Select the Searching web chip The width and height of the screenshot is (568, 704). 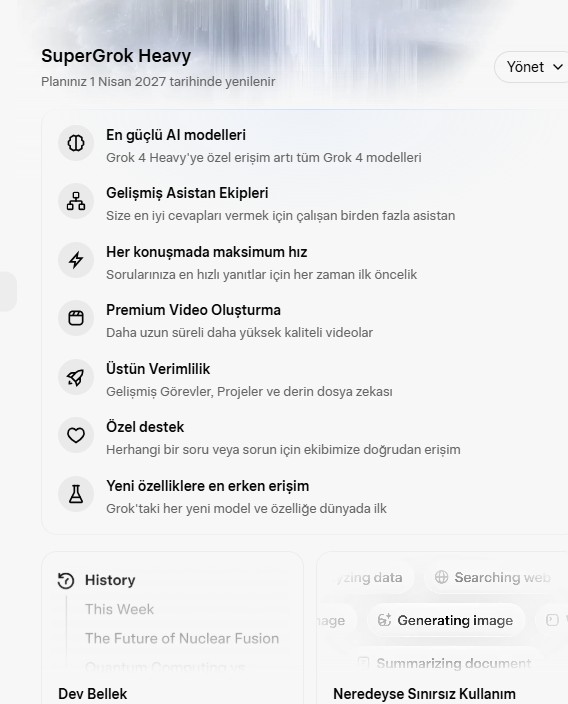click(494, 577)
